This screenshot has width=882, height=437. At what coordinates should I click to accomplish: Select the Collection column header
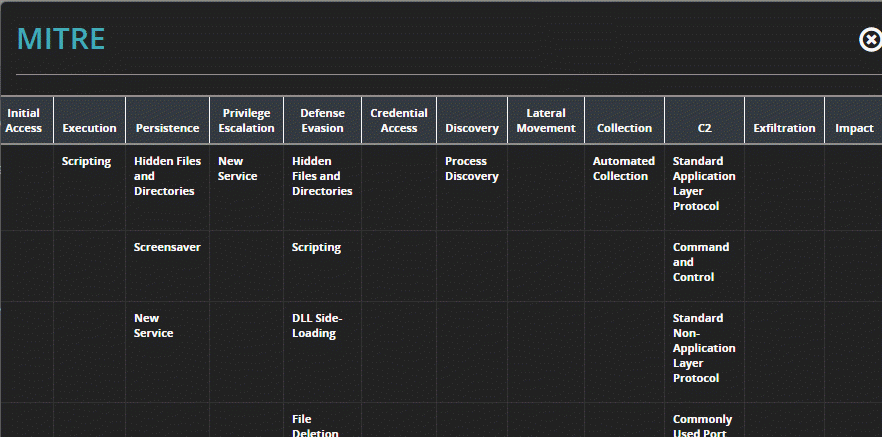tap(624, 120)
